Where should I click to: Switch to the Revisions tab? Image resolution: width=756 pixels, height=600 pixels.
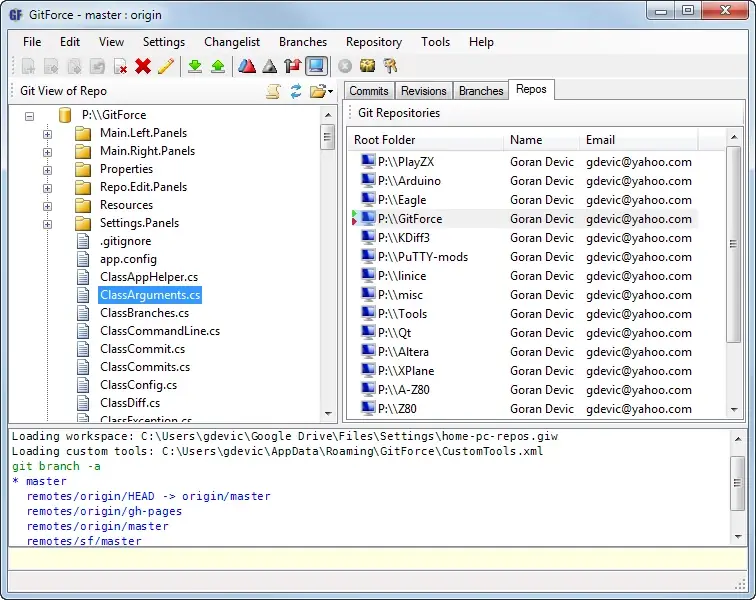tap(423, 91)
